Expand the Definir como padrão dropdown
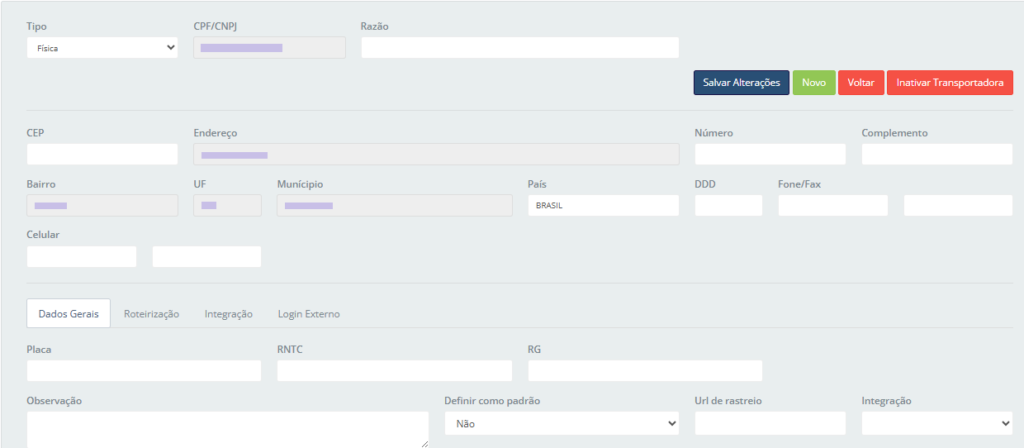 (x=561, y=424)
